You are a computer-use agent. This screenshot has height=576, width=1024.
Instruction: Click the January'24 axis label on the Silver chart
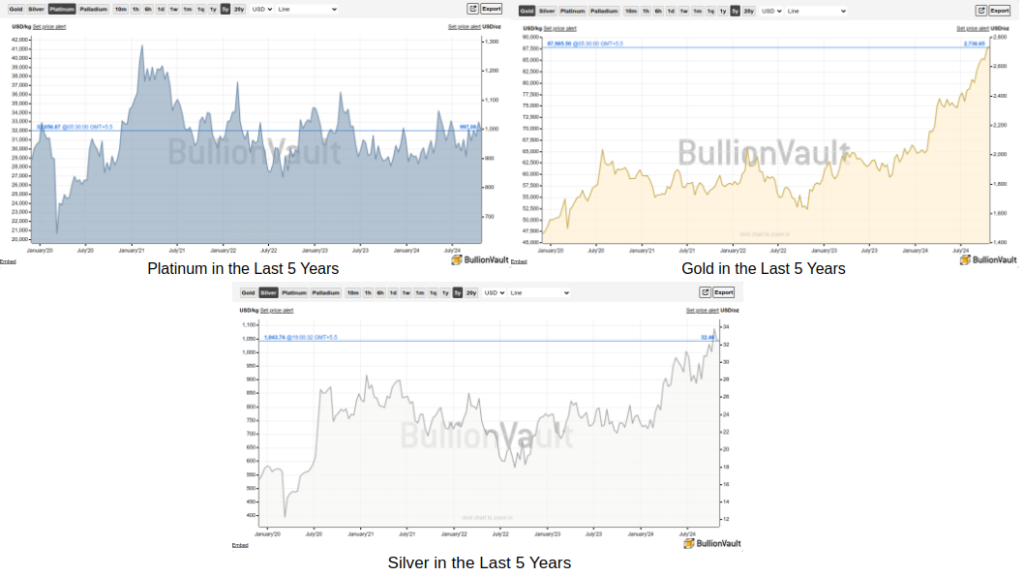coord(641,534)
